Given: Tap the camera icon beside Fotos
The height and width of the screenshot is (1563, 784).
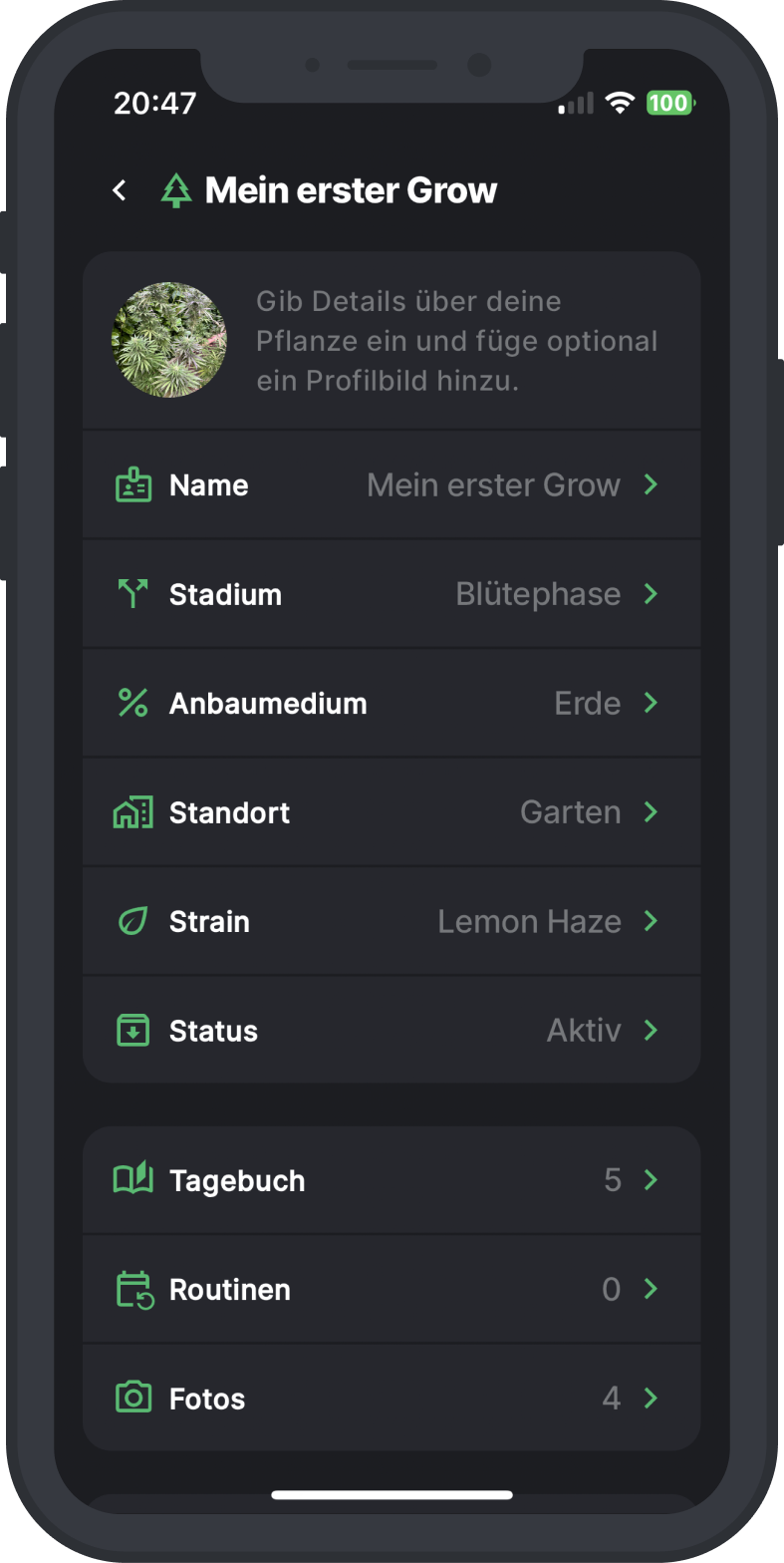Looking at the screenshot, I should [133, 1398].
